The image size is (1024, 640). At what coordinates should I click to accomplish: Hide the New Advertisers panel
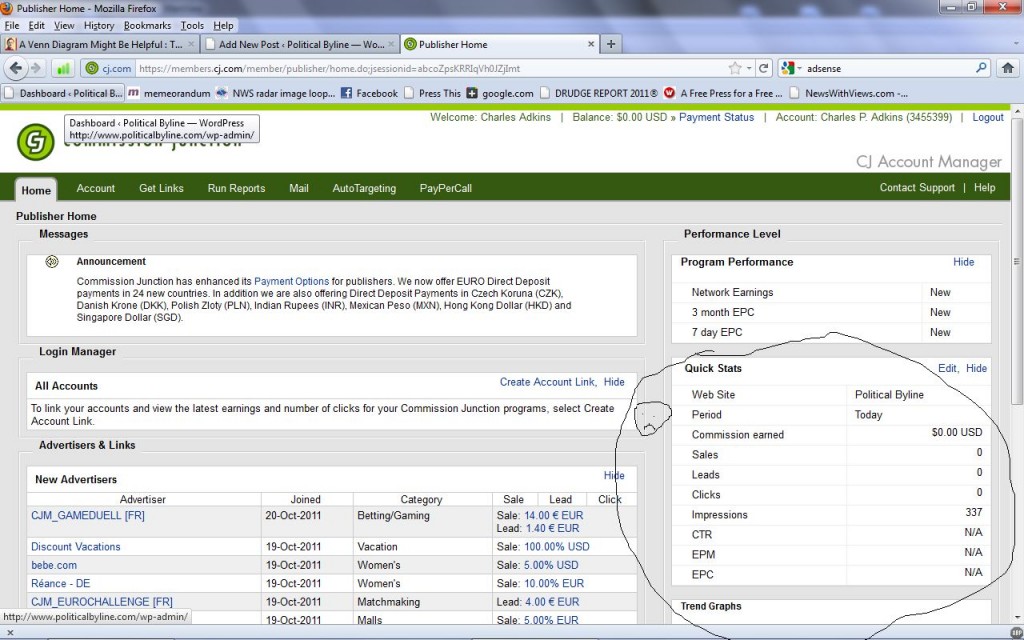[x=614, y=475]
